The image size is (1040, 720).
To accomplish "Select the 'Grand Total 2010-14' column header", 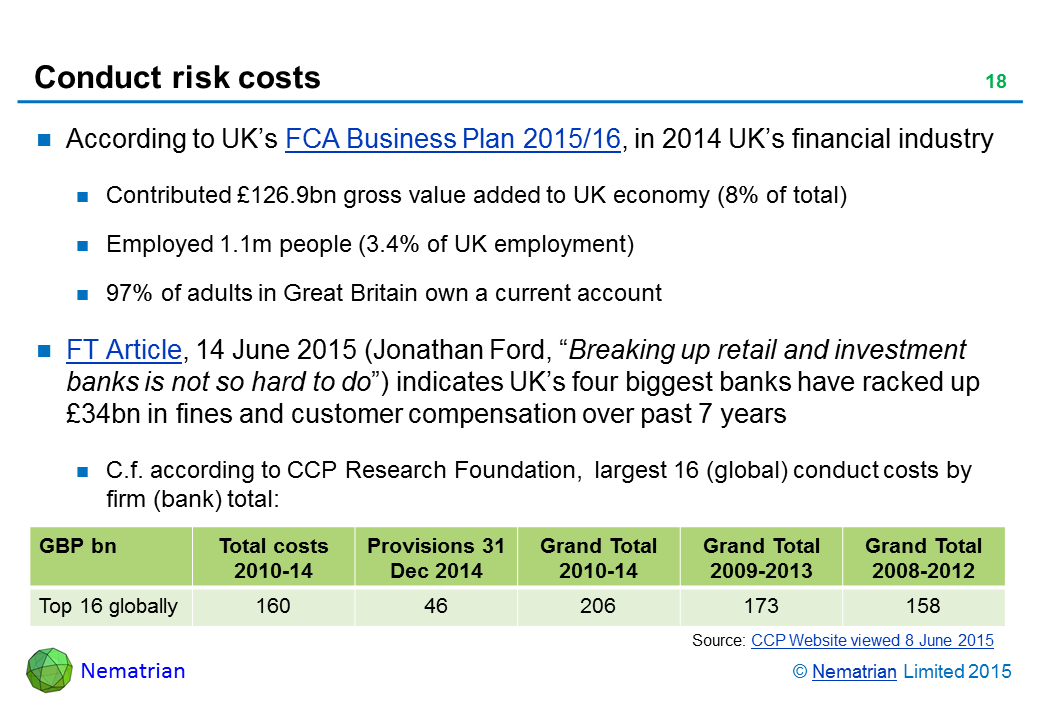I will click(598, 558).
